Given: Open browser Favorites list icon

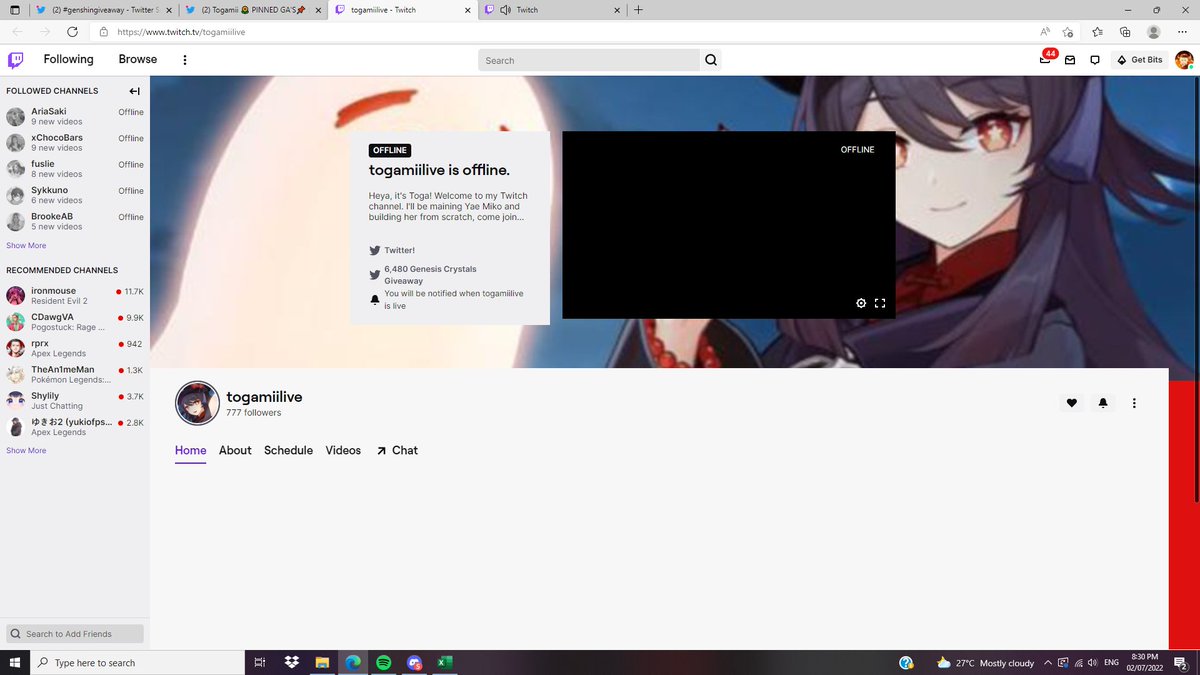Looking at the screenshot, I should [1097, 32].
